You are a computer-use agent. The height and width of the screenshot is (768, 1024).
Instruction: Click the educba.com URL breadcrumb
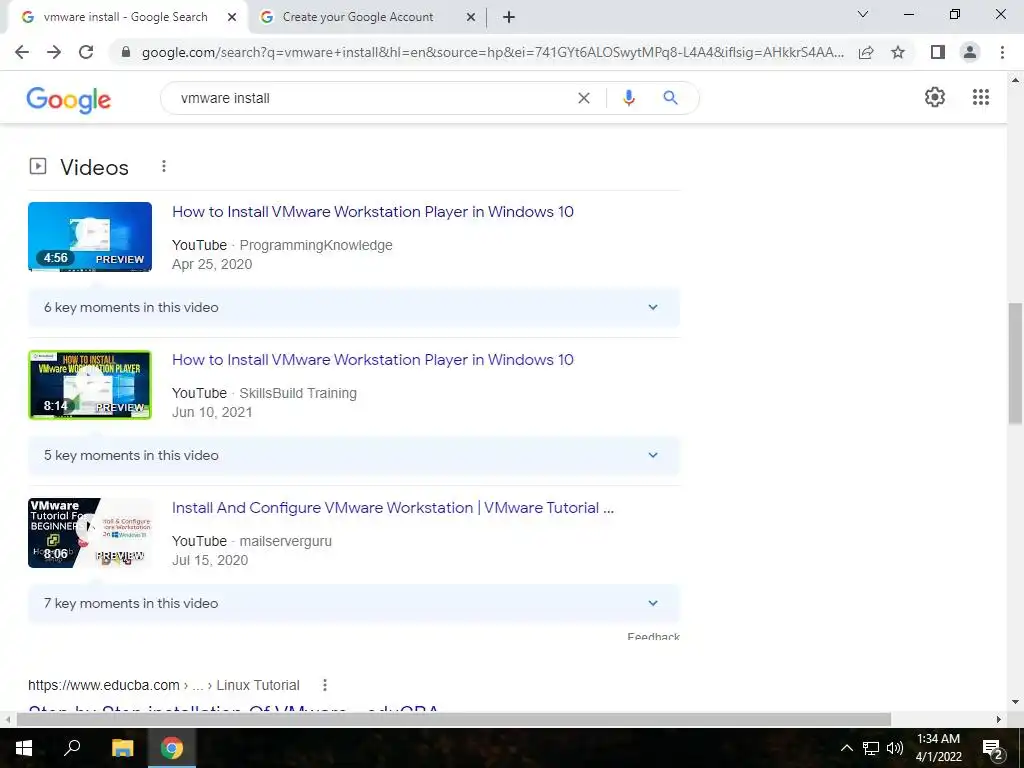pos(164,685)
